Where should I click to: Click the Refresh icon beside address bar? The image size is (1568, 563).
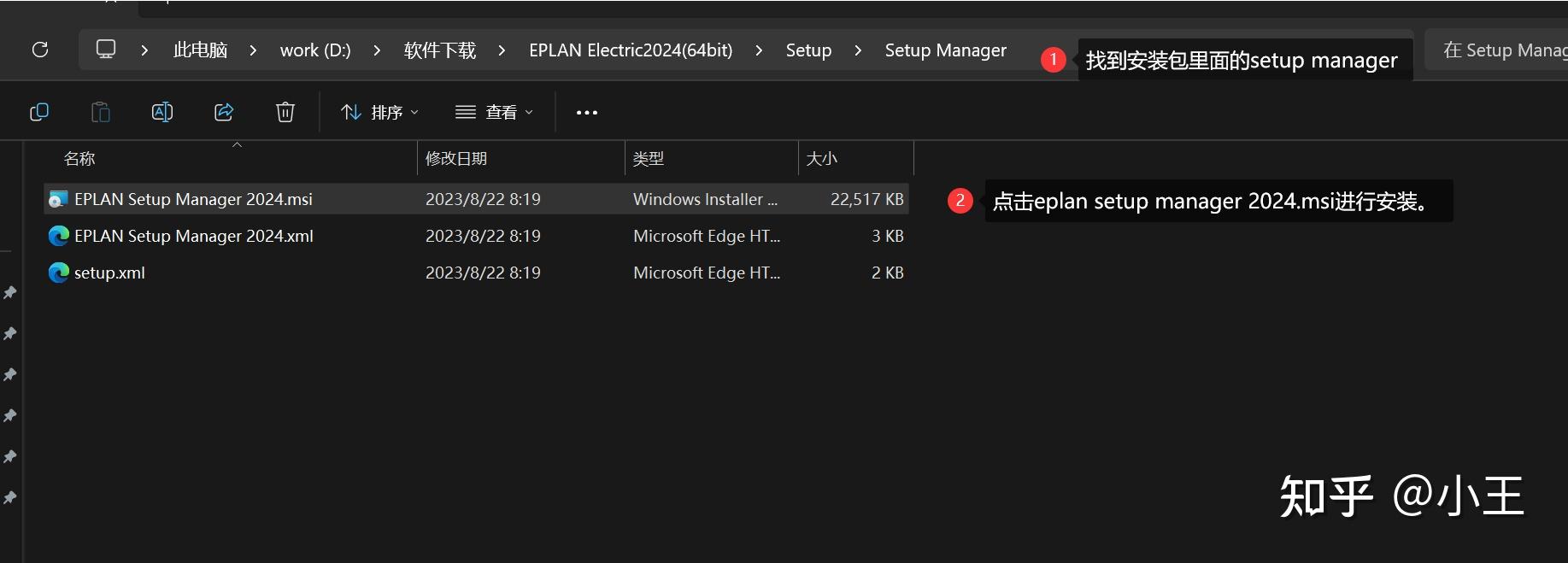[x=40, y=50]
